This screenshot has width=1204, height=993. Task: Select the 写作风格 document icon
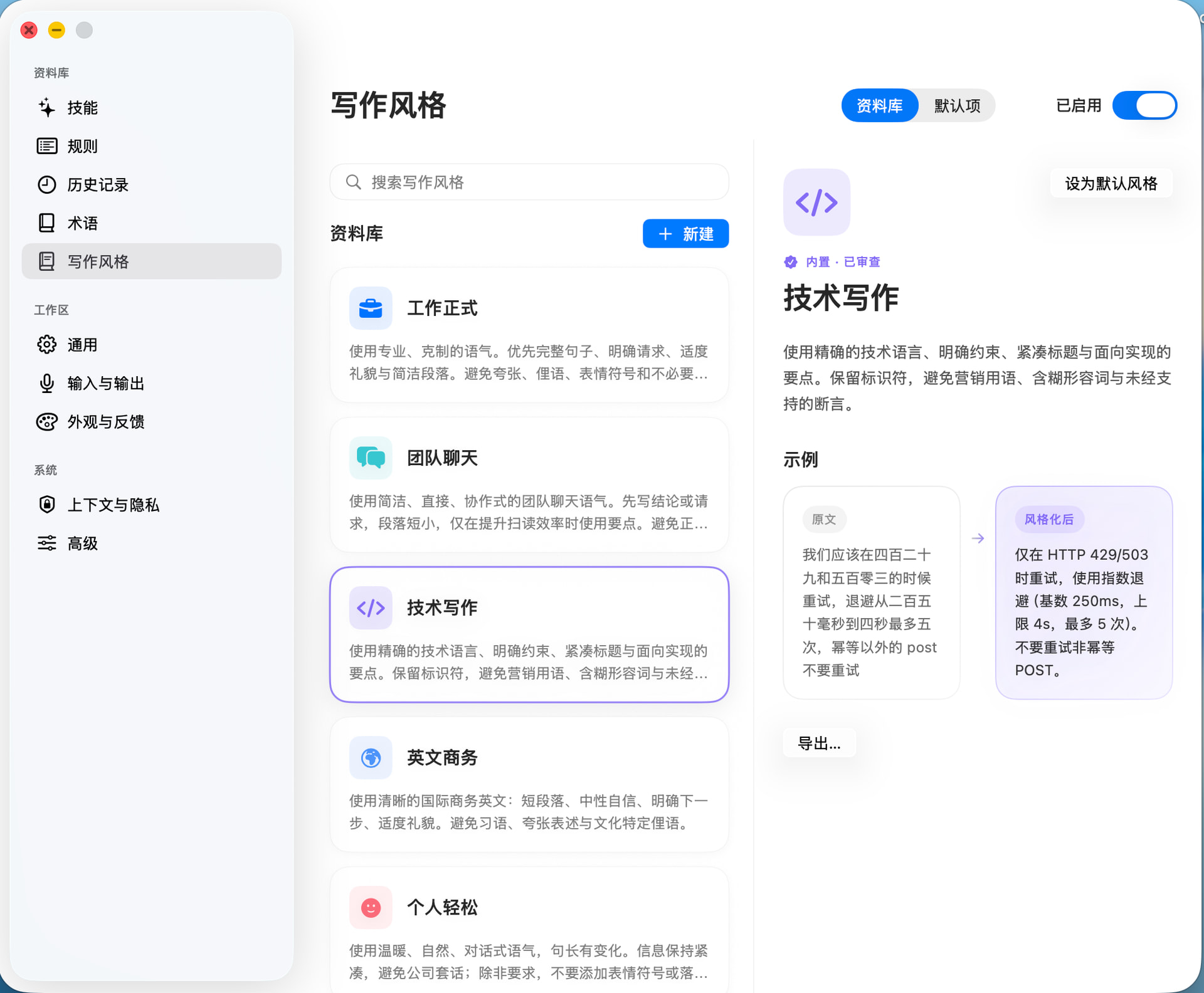coord(46,261)
